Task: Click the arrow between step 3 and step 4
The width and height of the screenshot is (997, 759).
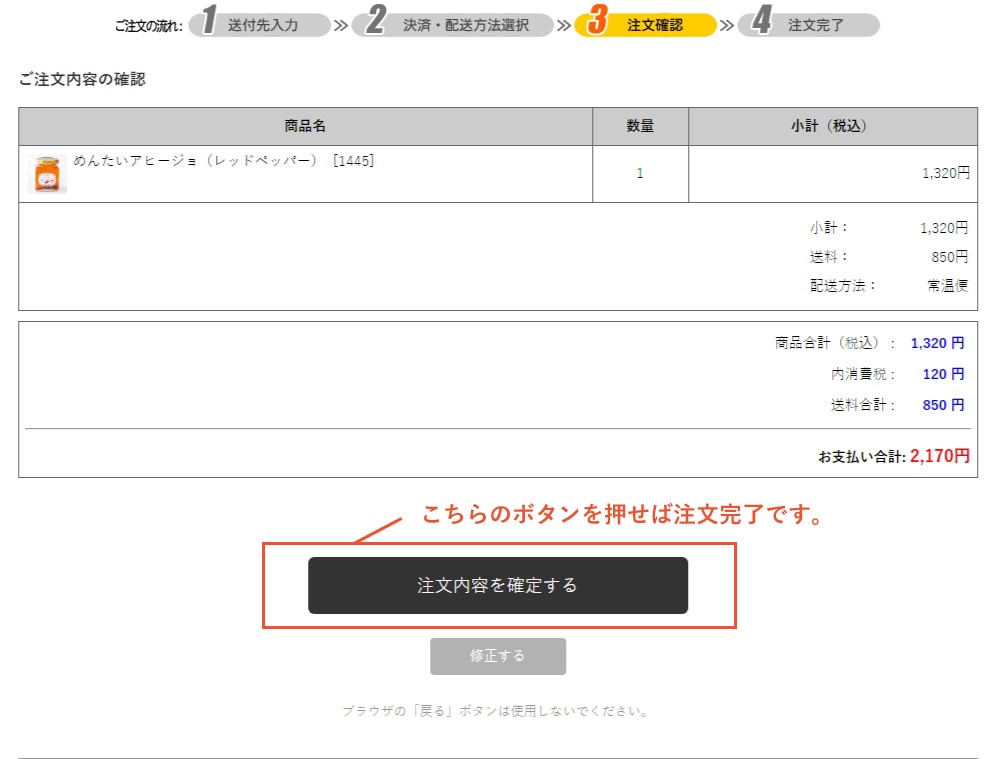Action: [726, 25]
